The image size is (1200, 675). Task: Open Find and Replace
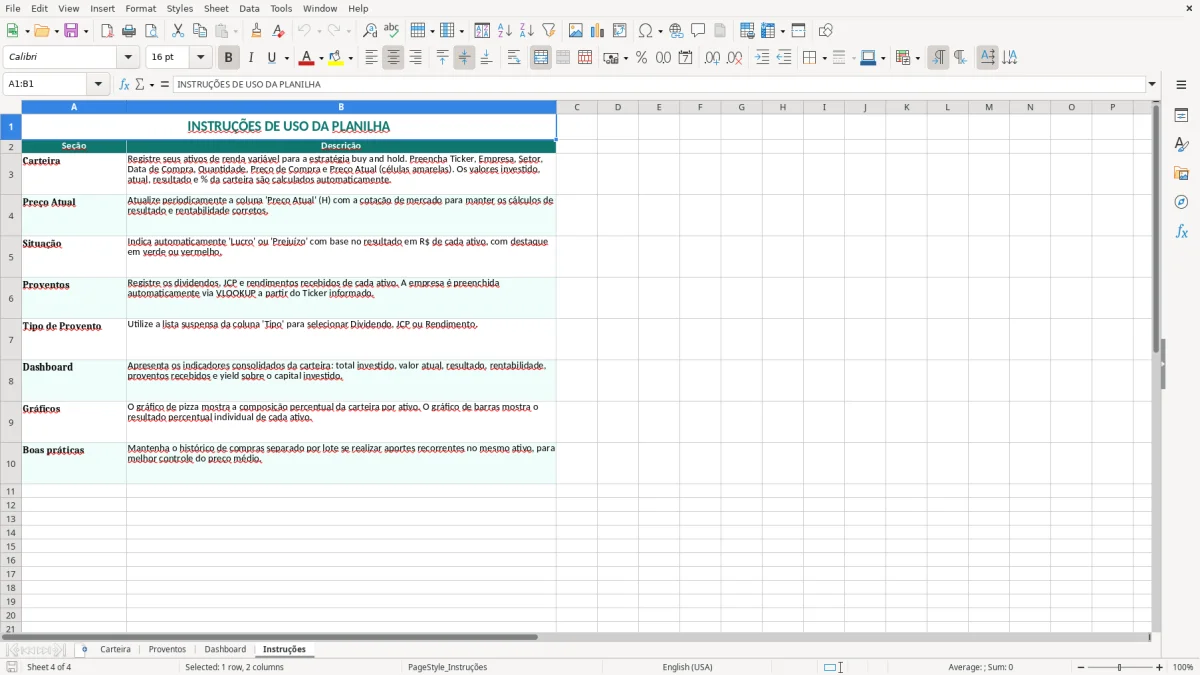click(x=370, y=31)
